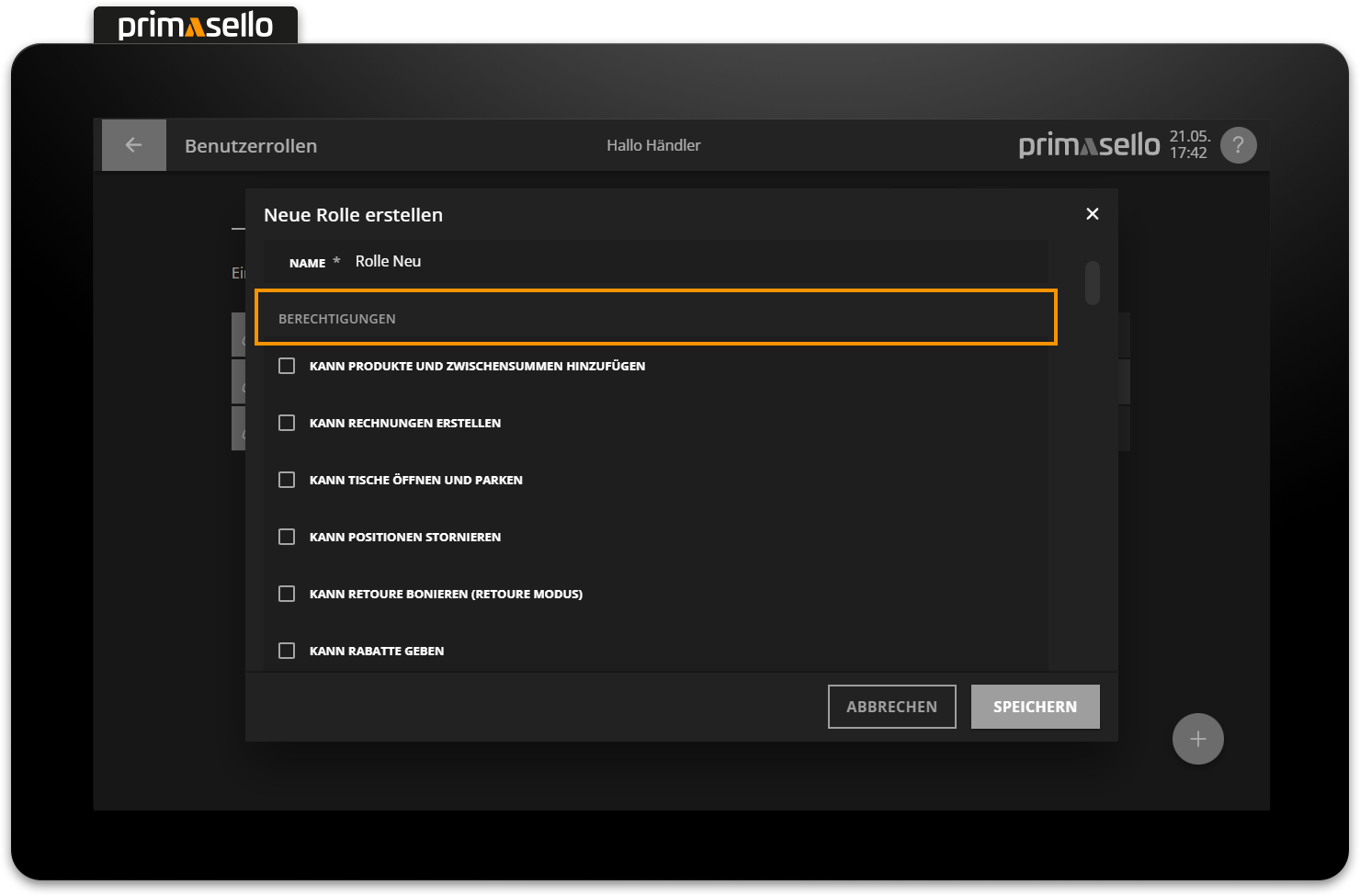
Task: Save the role with Speichern
Action: (x=1035, y=707)
